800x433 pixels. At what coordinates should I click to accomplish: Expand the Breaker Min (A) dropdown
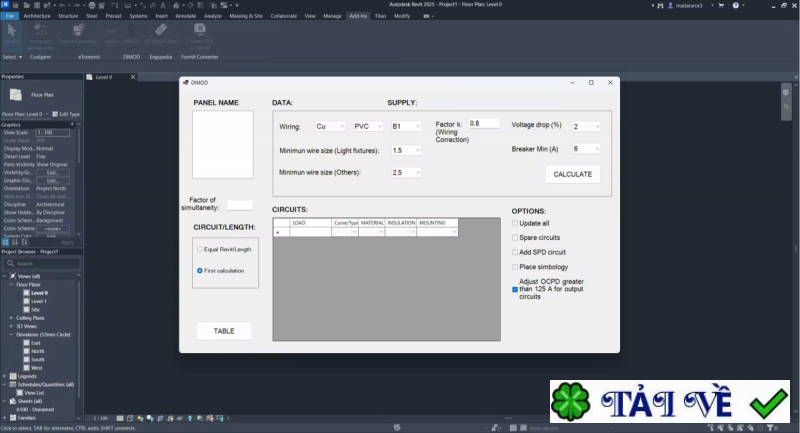[586, 148]
